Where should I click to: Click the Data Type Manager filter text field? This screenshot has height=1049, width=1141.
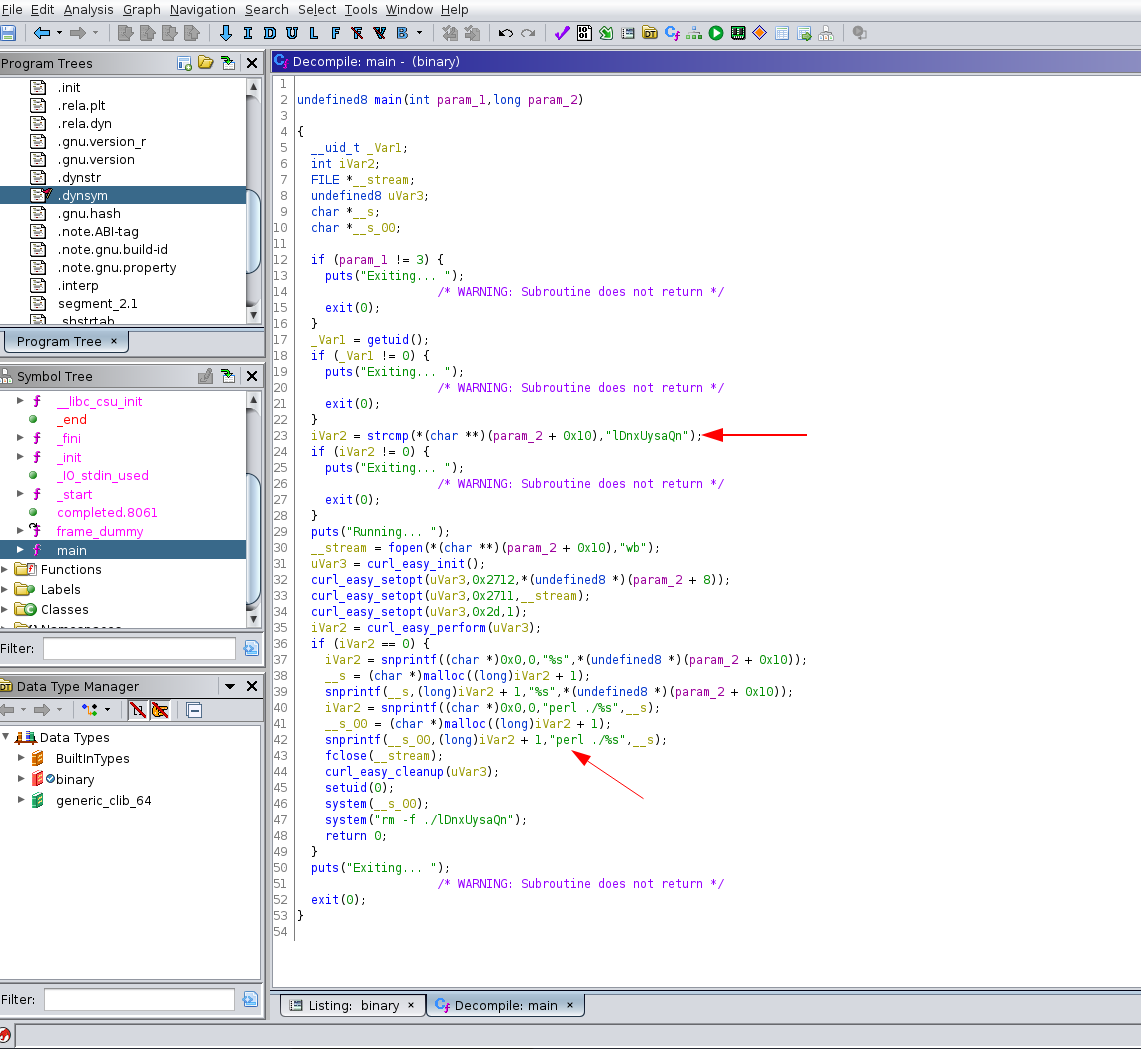click(139, 1000)
